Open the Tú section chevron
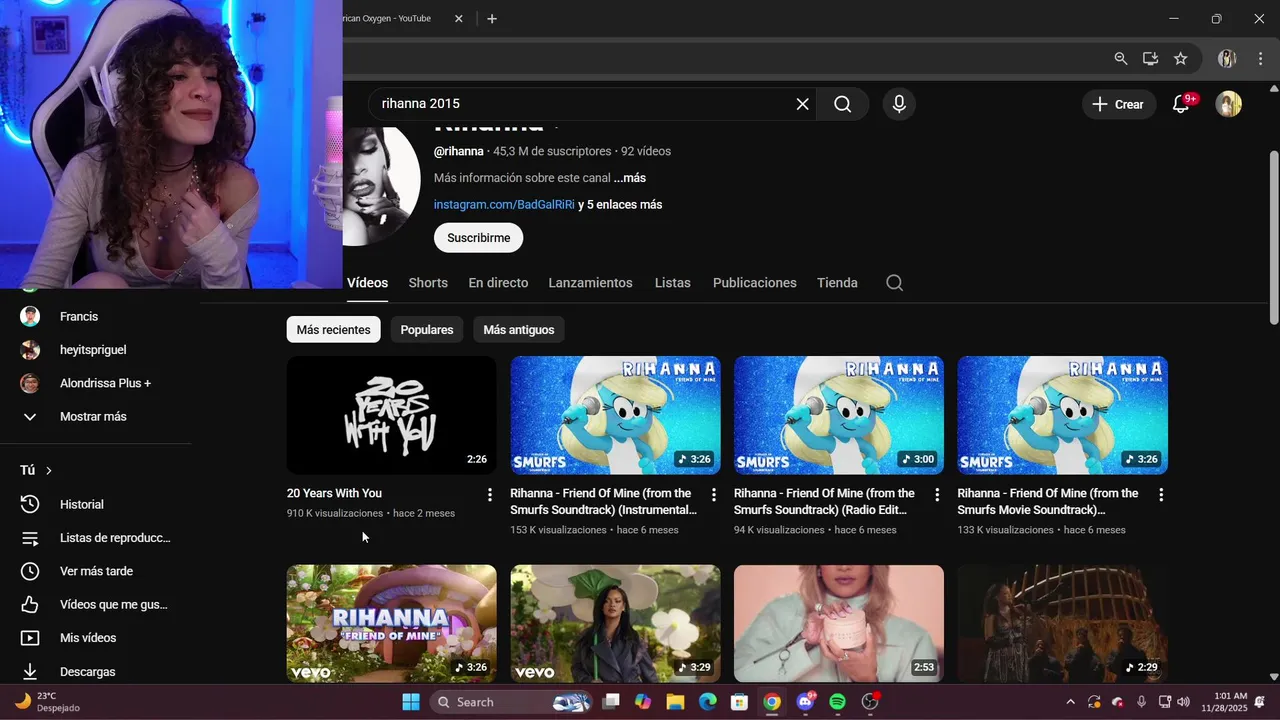1280x720 pixels. click(x=48, y=470)
